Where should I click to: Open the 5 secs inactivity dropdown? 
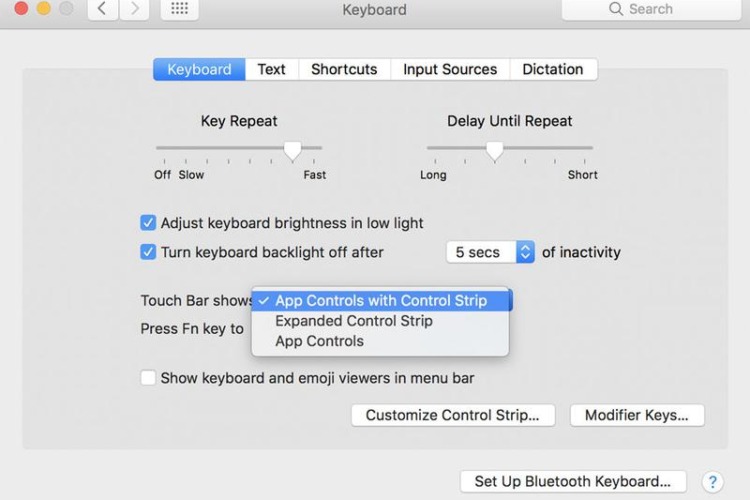pos(490,252)
